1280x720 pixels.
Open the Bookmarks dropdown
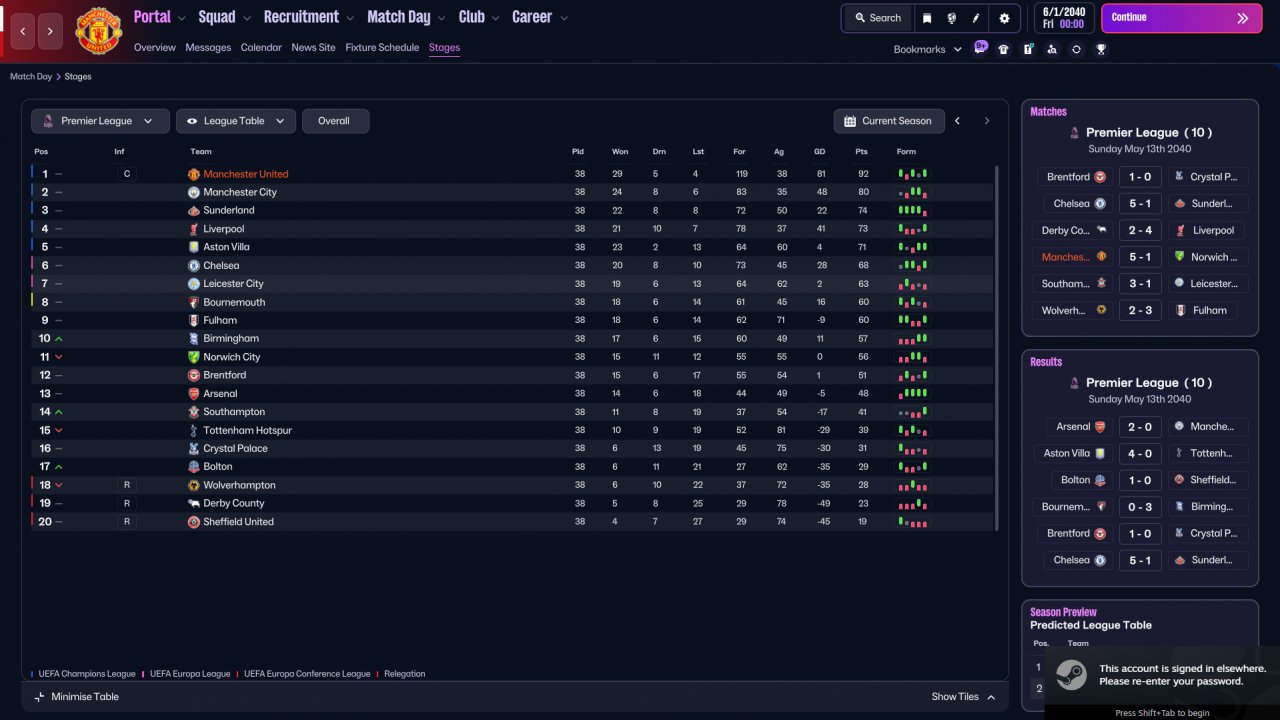(x=927, y=49)
